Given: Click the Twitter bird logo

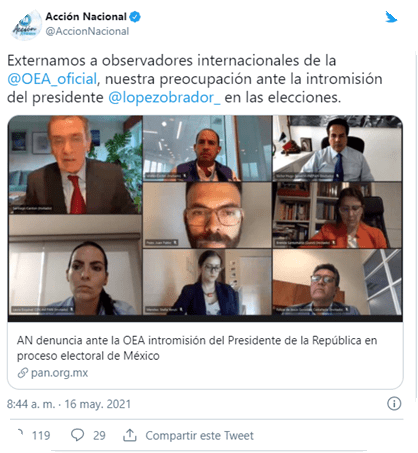Looking at the screenshot, I should tap(391, 17).
